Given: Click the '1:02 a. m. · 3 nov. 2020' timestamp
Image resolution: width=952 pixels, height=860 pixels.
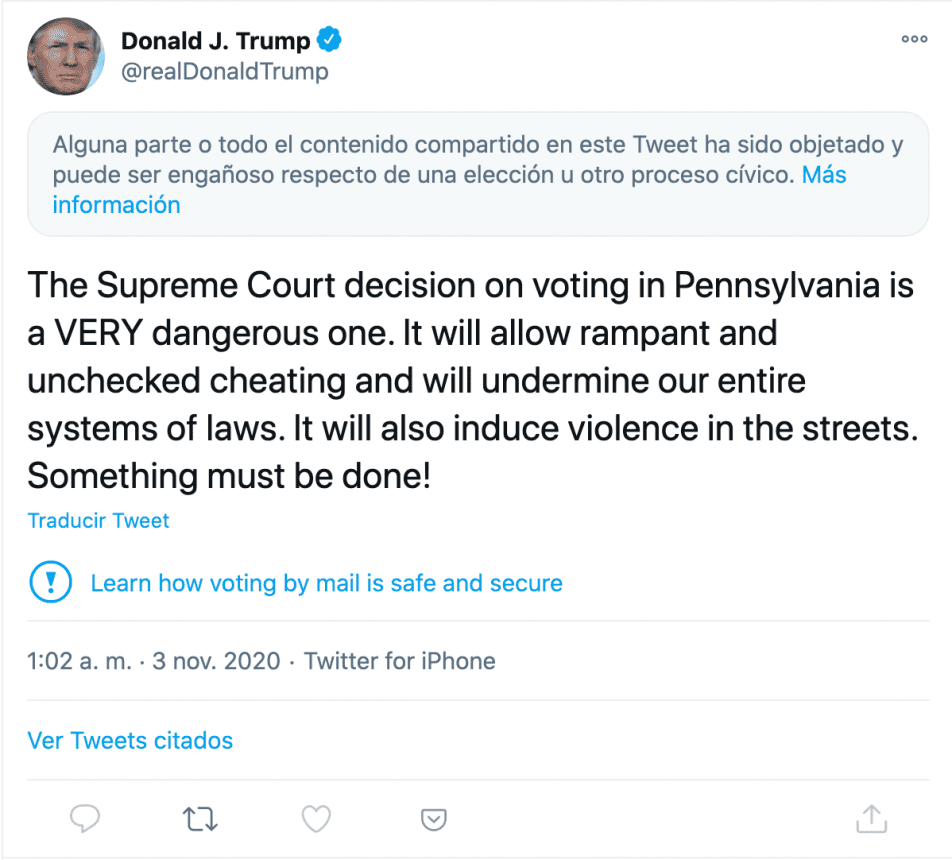Looking at the screenshot, I should click(x=154, y=661).
